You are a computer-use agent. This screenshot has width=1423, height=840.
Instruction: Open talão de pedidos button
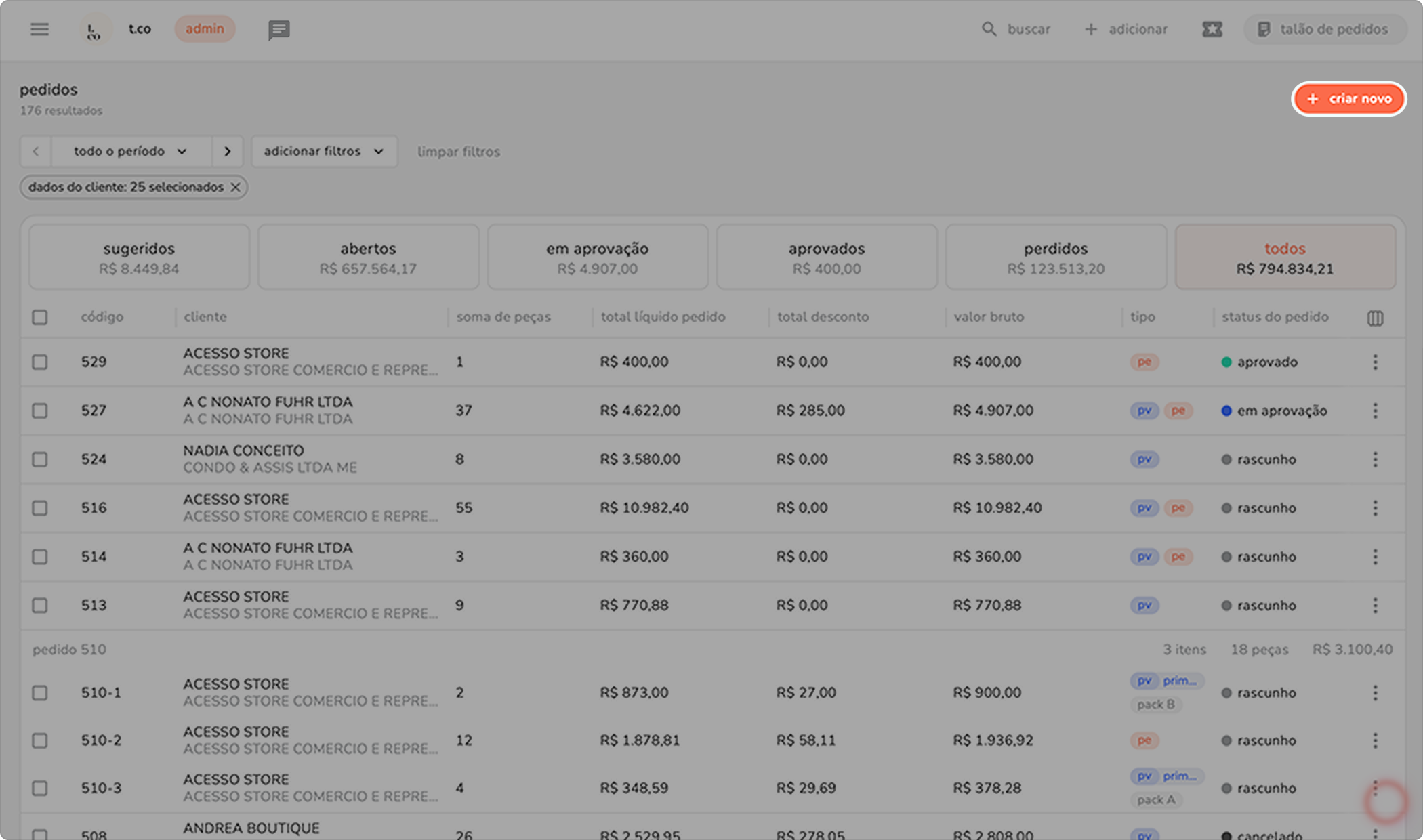1323,29
